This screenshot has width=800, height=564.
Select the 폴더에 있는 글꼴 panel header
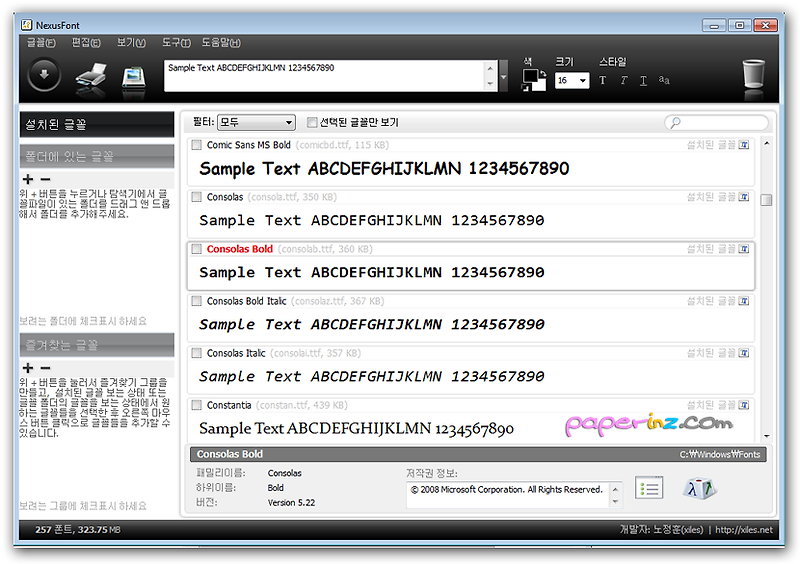coord(97,156)
